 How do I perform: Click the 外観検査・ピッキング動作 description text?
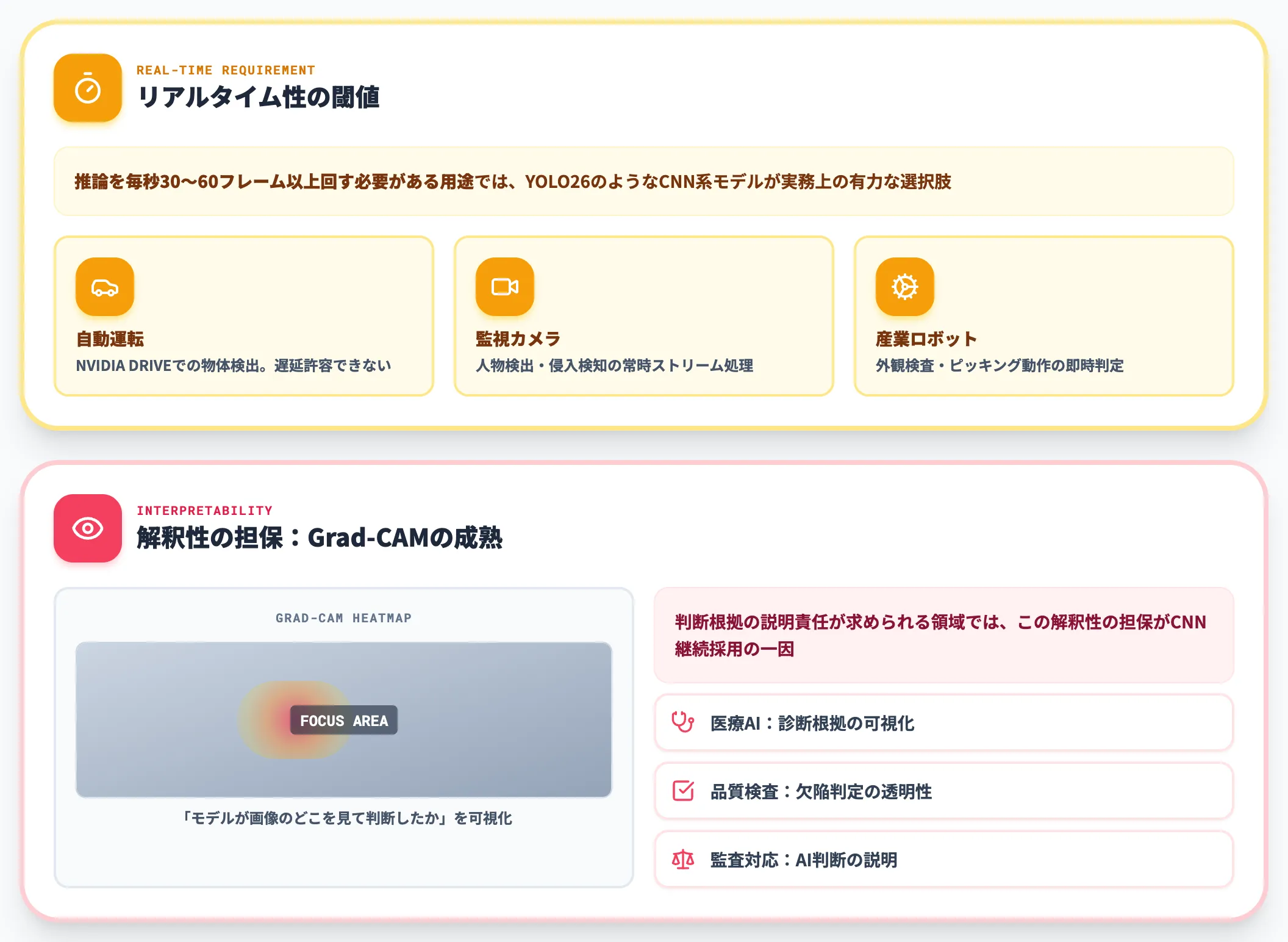point(1000,365)
